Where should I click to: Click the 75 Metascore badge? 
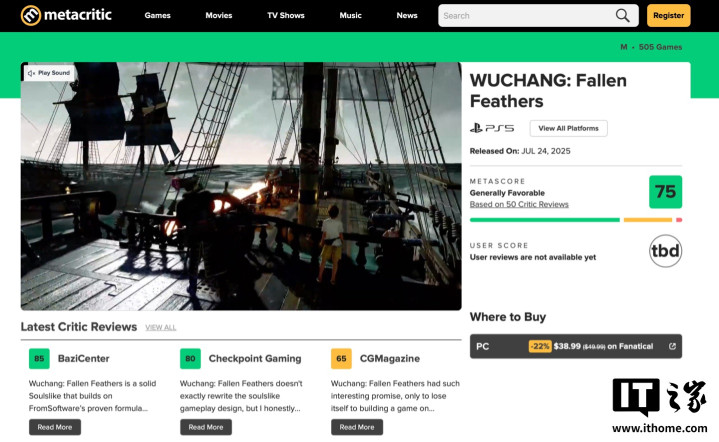665,192
